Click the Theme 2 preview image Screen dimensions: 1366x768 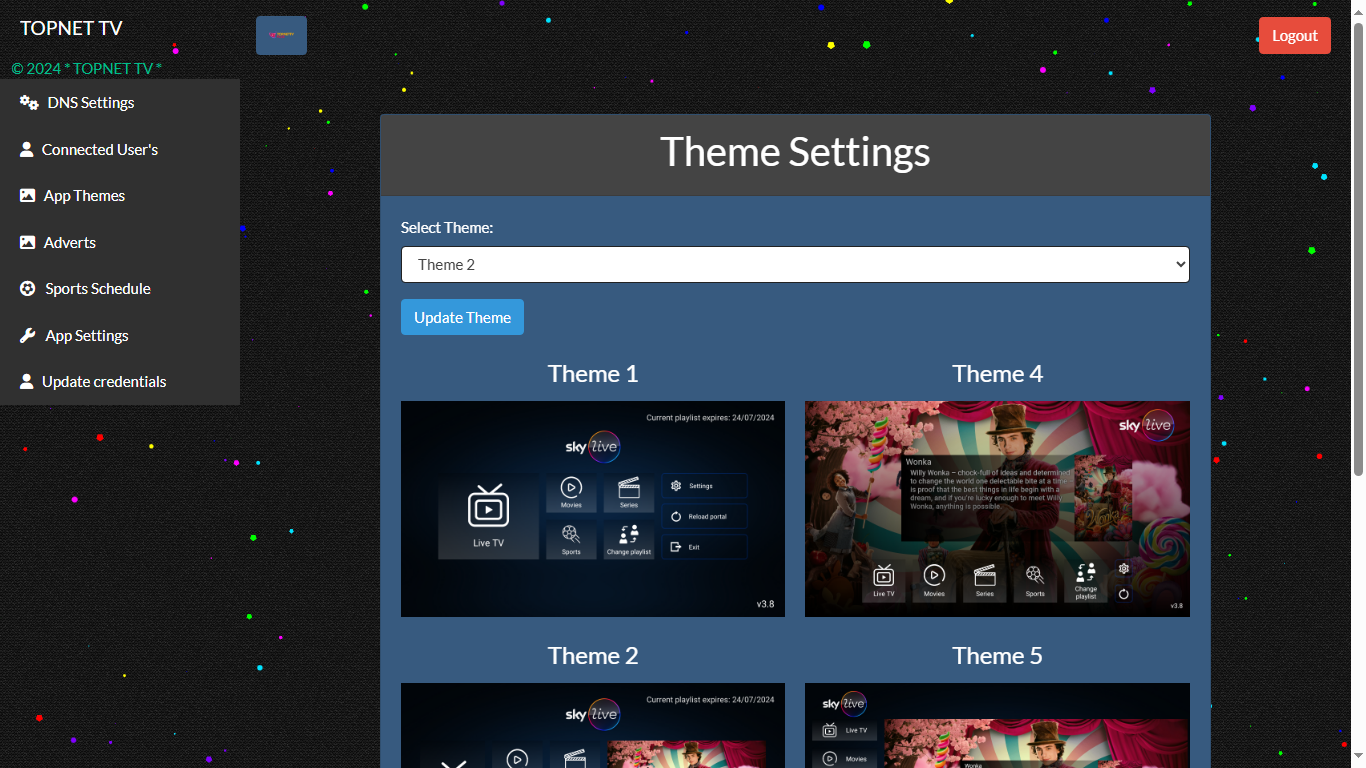coord(593,725)
